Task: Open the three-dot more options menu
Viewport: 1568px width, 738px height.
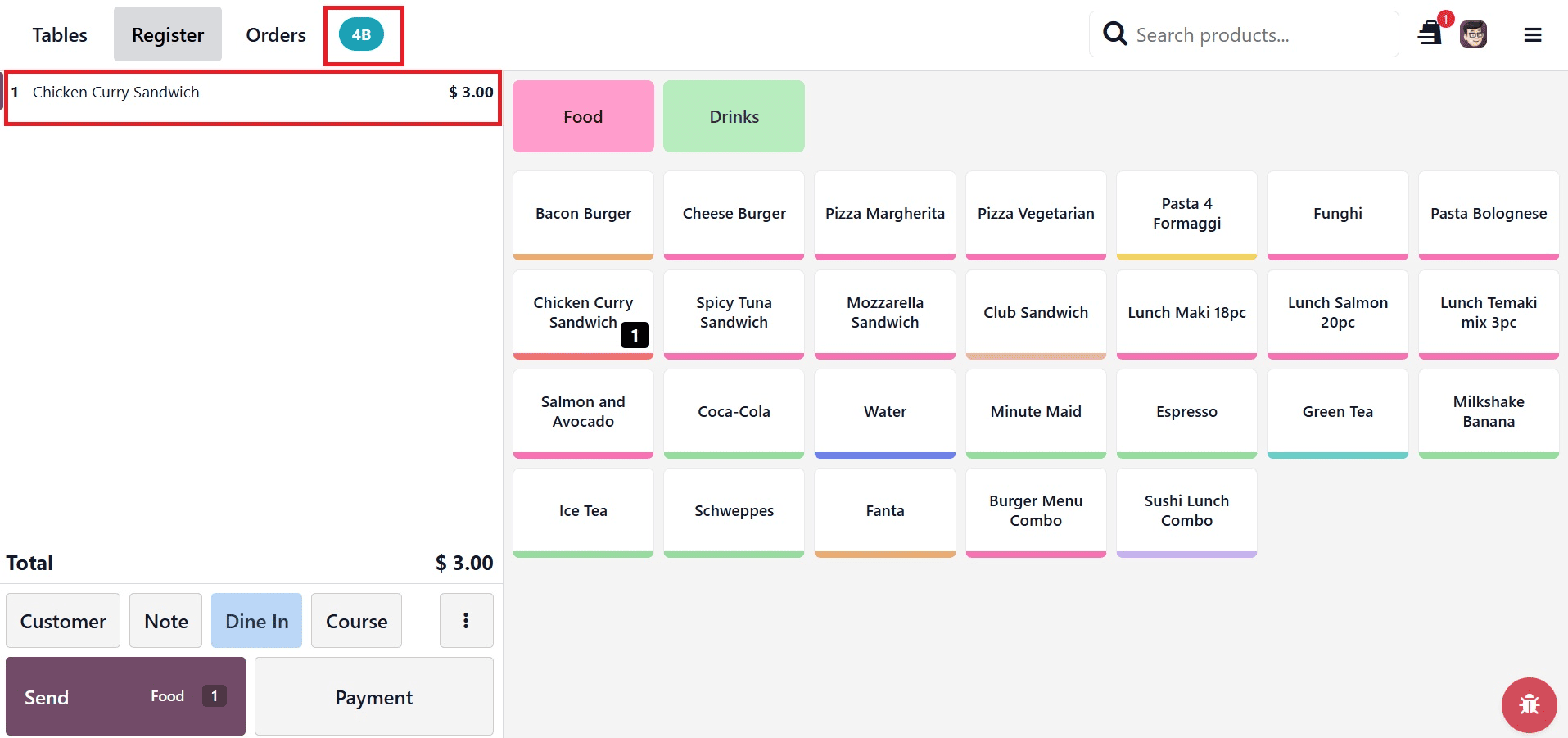Action: click(x=466, y=620)
